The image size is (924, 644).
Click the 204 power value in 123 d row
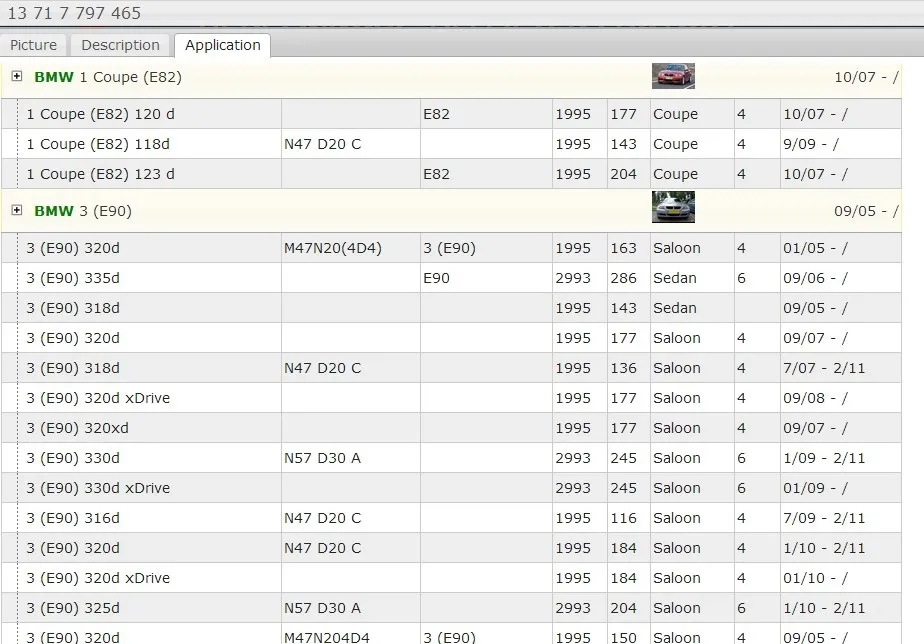623,174
